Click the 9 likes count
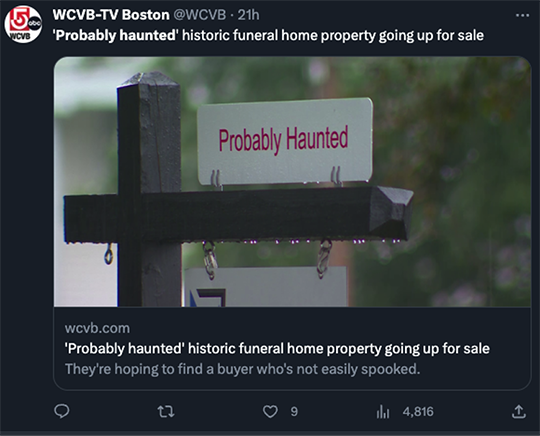Image resolution: width=540 pixels, height=436 pixels. [294, 412]
